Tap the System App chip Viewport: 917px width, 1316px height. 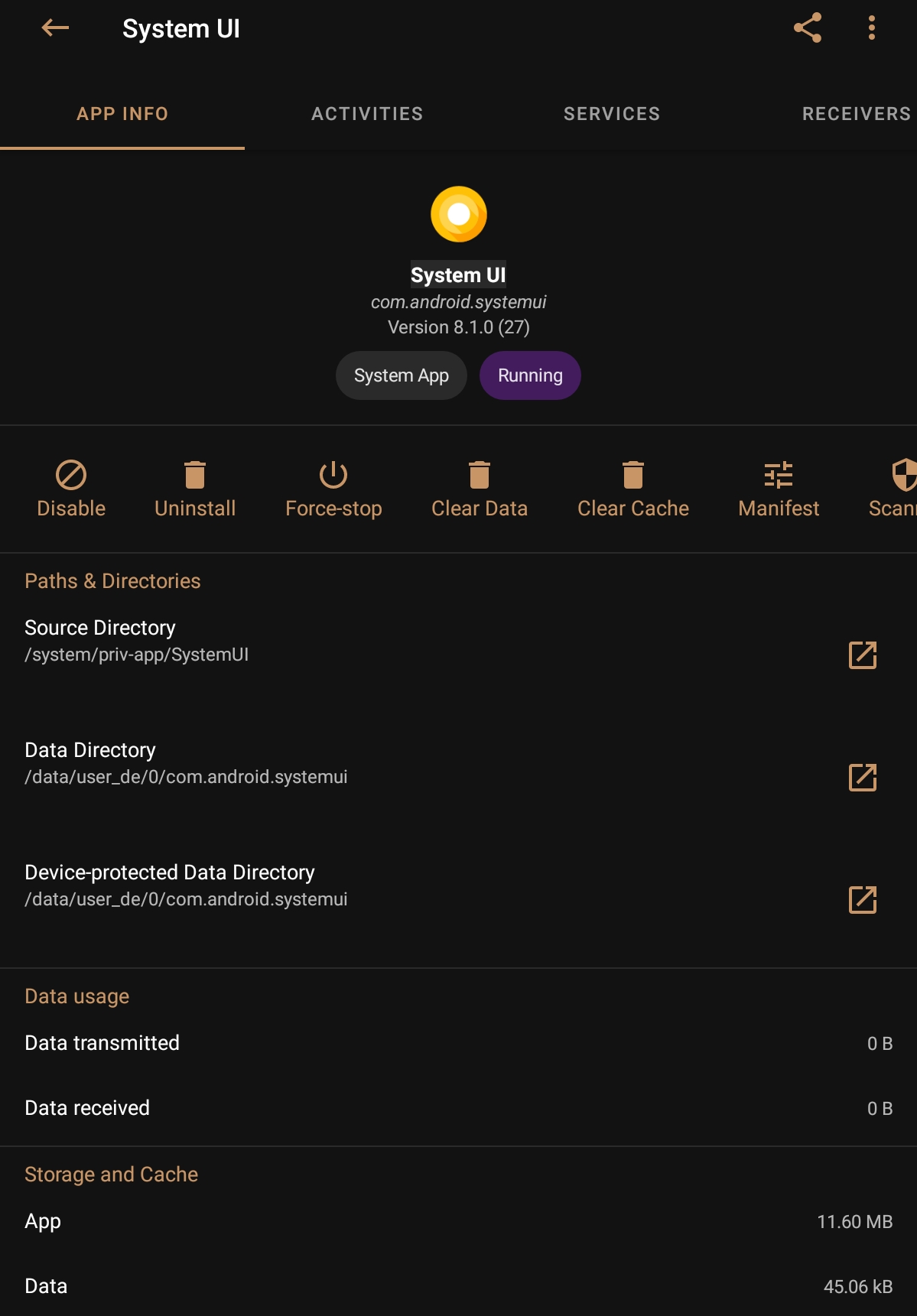pos(402,375)
